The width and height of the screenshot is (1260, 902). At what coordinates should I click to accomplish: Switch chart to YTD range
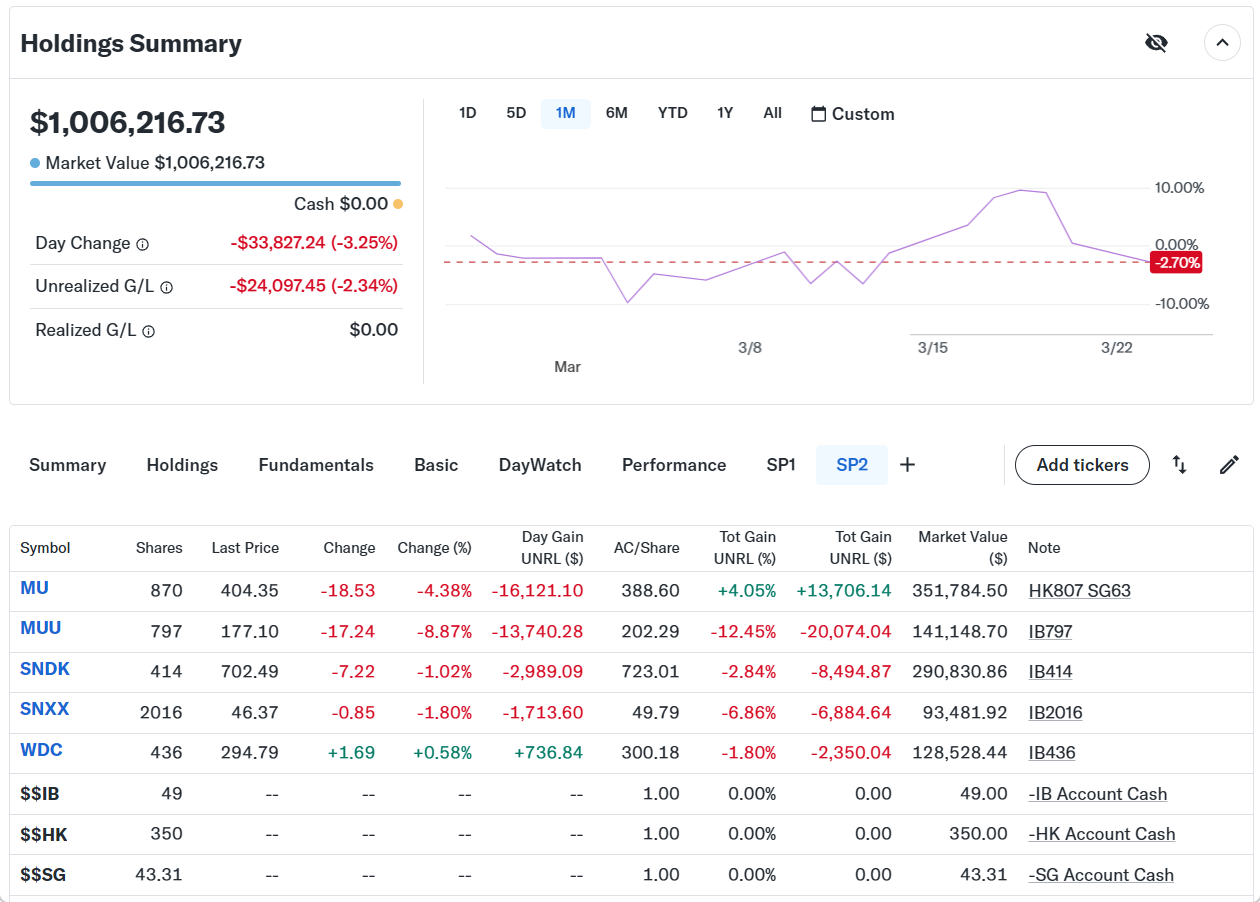click(672, 113)
